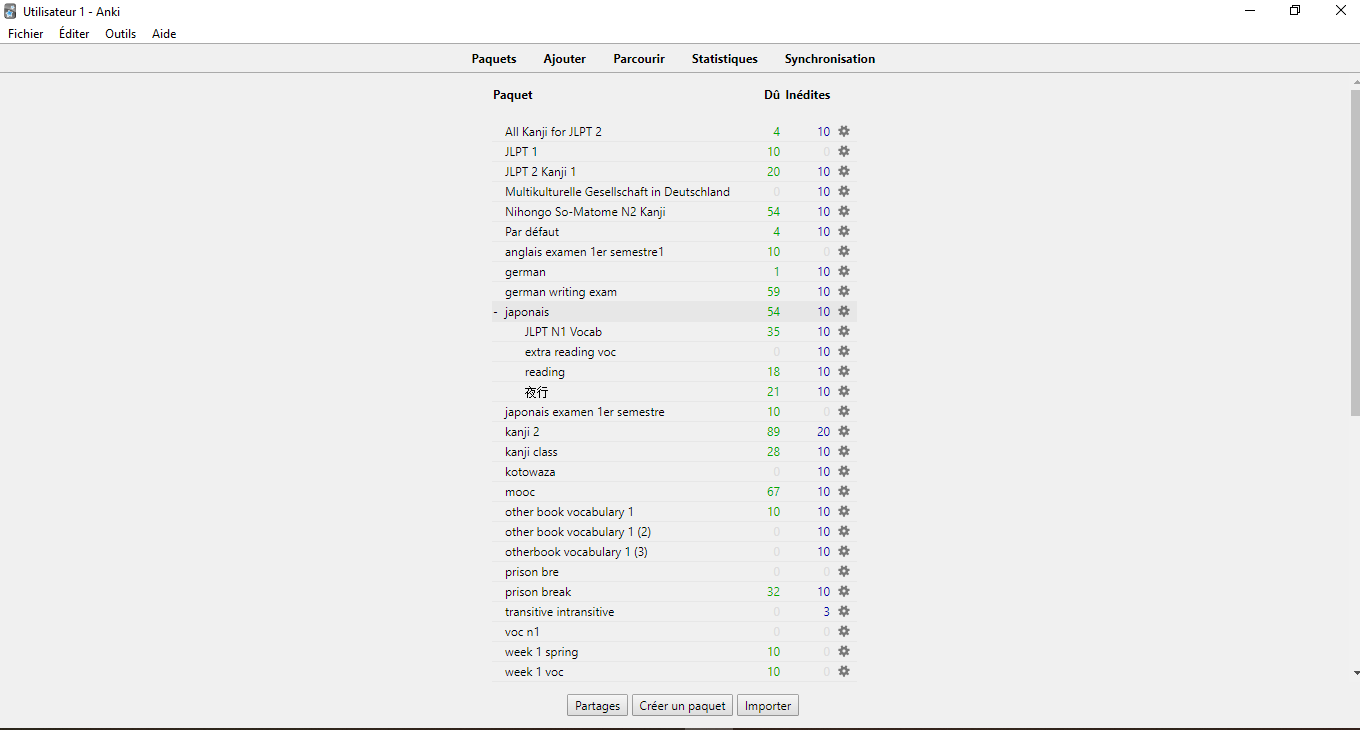Click new count 3 for transitive intransitive
This screenshot has width=1360, height=730.
click(827, 612)
